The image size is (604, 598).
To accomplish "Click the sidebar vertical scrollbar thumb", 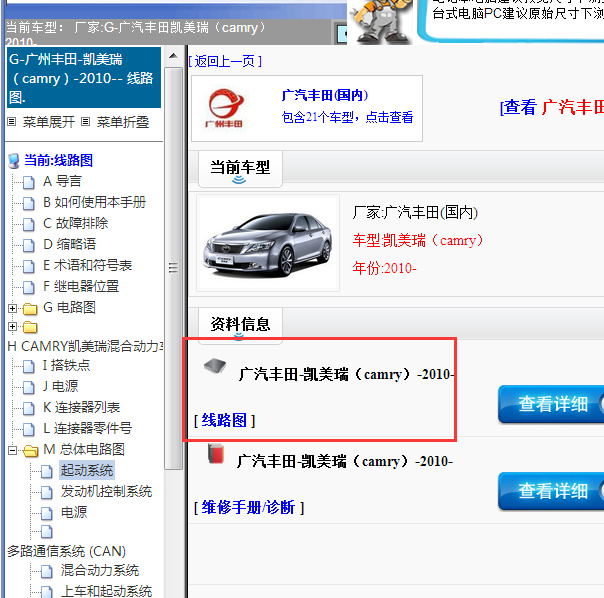I will pyautogui.click(x=173, y=268).
